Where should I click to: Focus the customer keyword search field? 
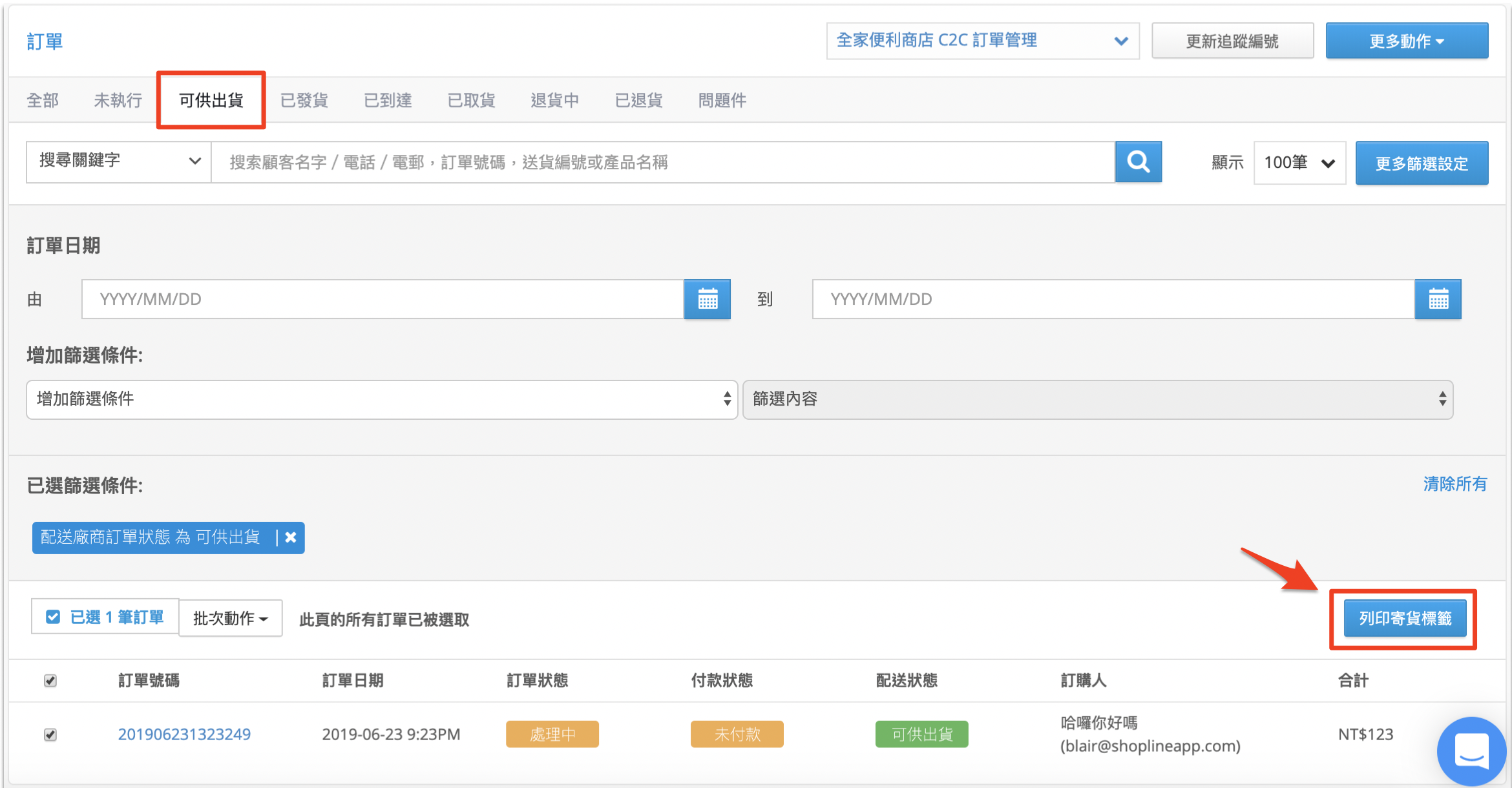(x=663, y=162)
